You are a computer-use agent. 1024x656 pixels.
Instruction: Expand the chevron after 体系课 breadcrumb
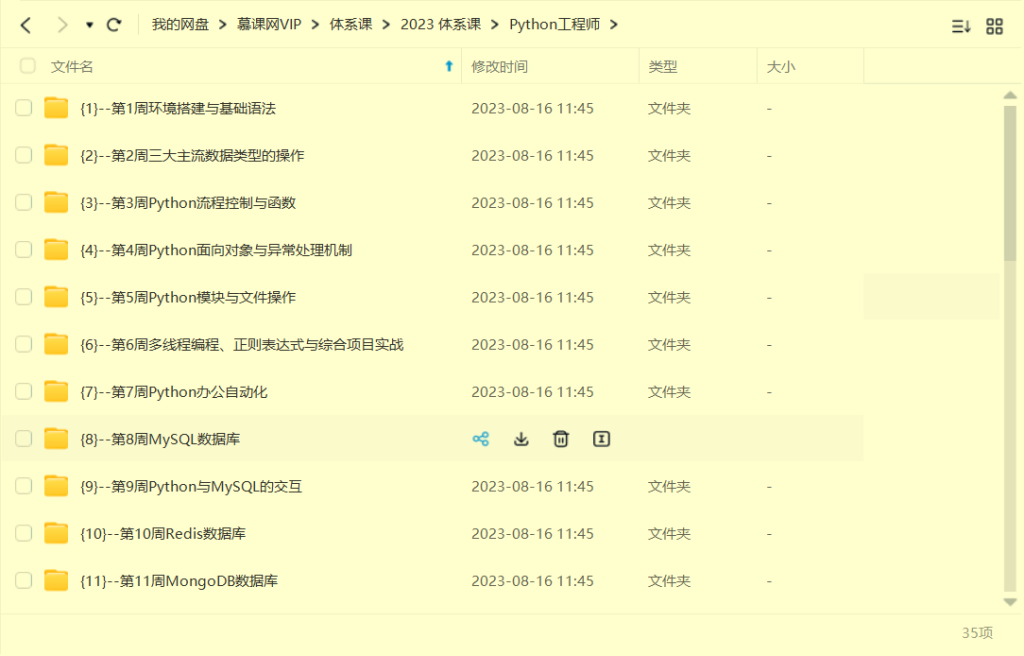[x=387, y=25]
